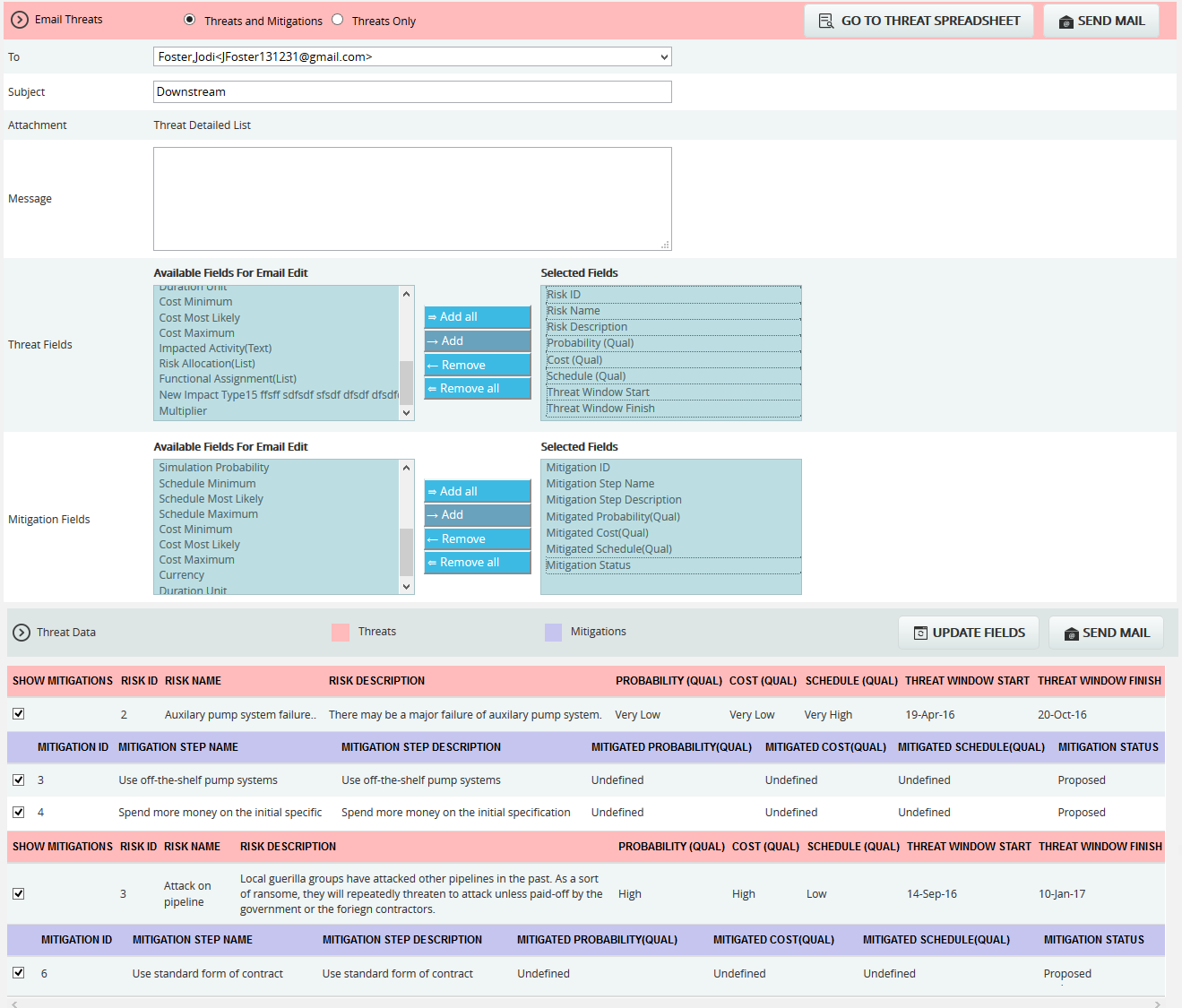Click the Threat Detailed List attachment text
Viewport: 1182px width, 1008px height.
tap(203, 125)
